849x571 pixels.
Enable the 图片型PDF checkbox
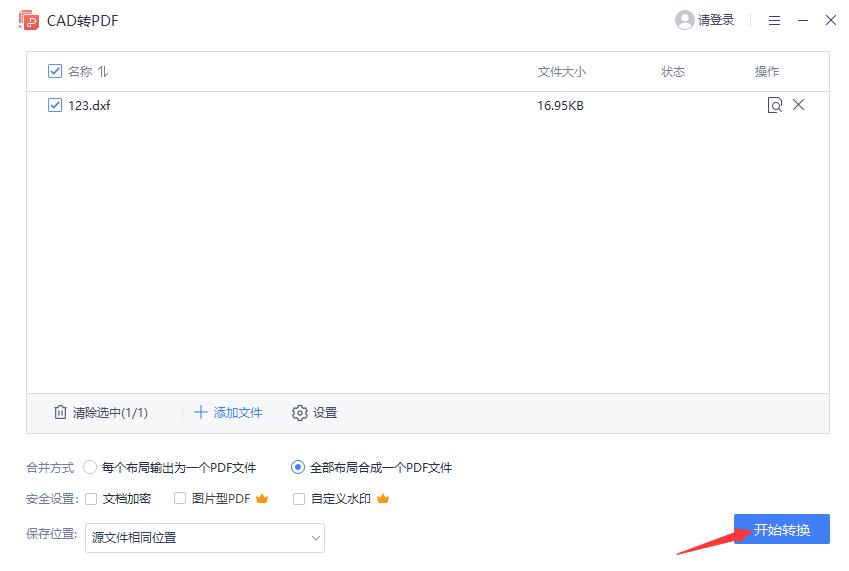[180, 498]
